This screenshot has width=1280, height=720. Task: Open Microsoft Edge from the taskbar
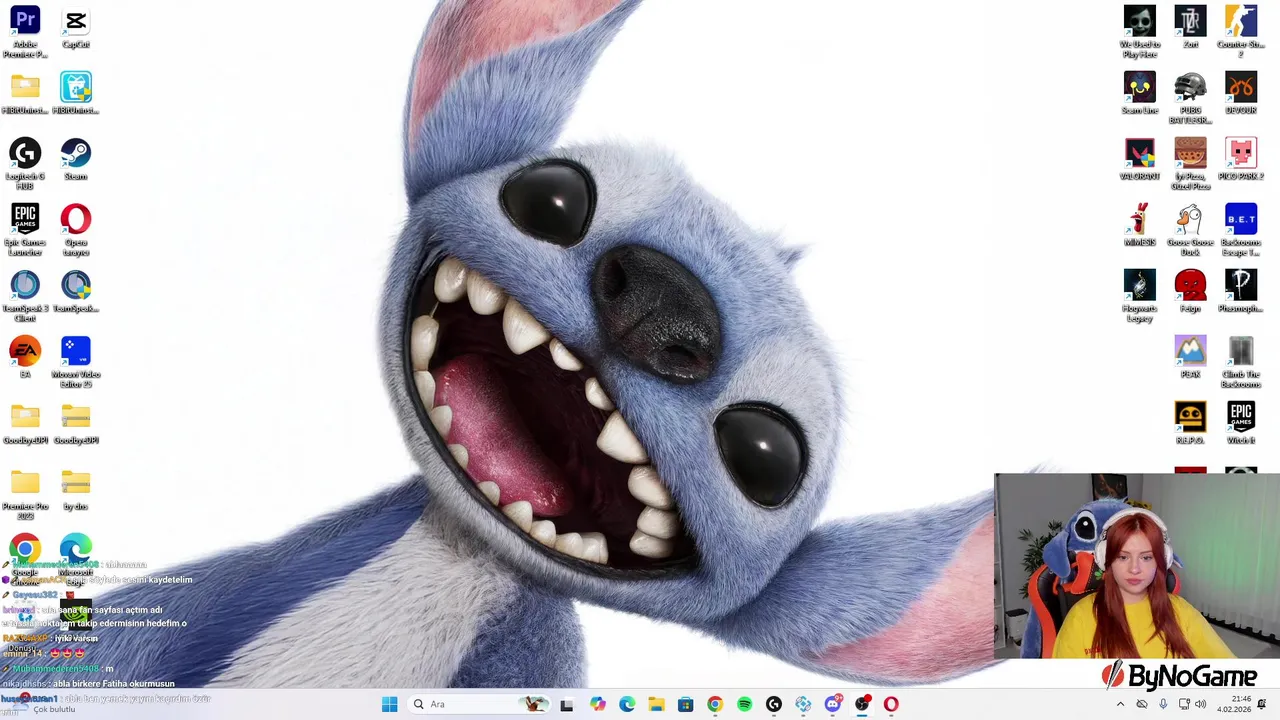point(627,704)
